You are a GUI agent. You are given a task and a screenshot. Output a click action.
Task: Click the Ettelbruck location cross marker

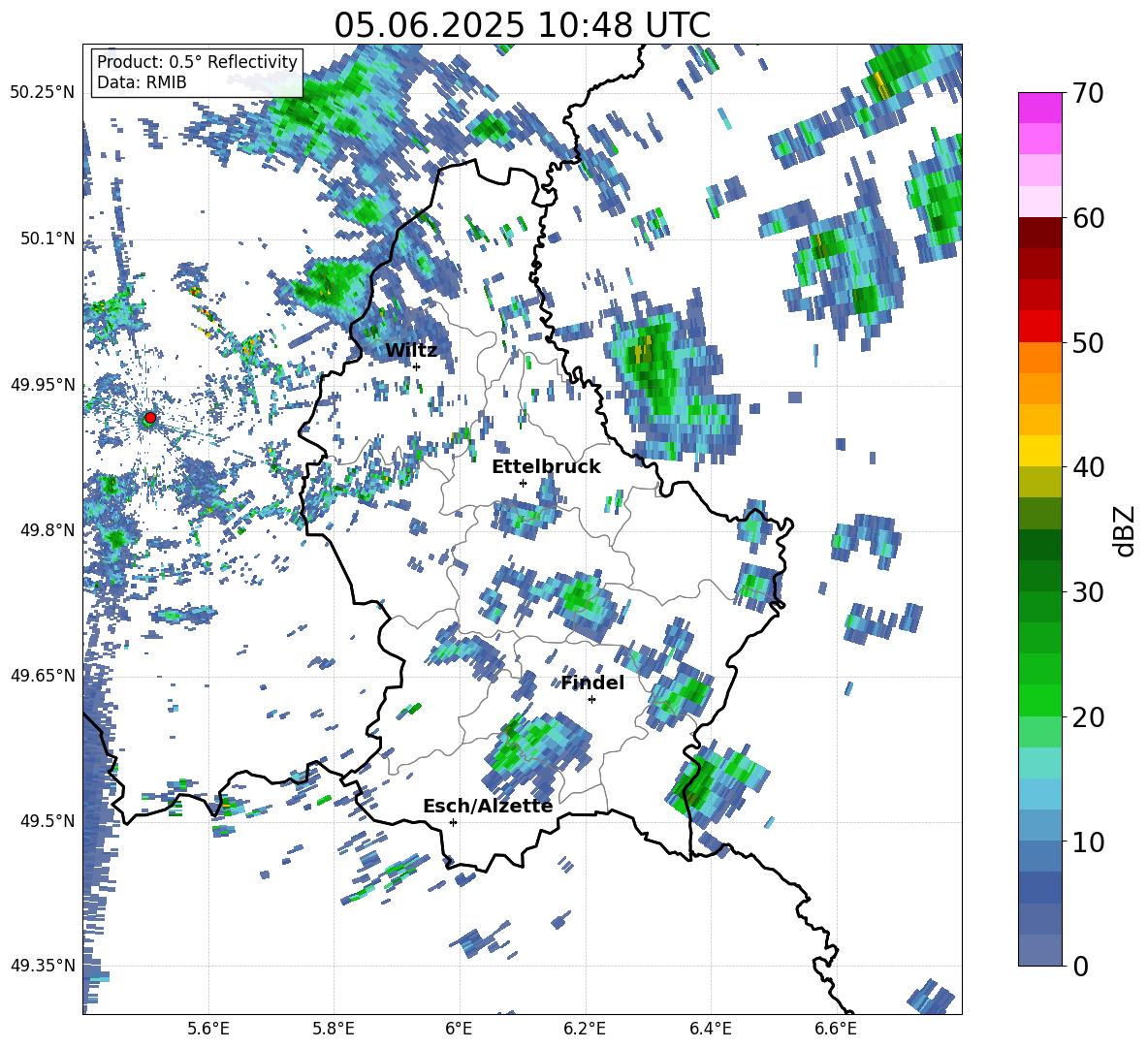pyautogui.click(x=523, y=483)
